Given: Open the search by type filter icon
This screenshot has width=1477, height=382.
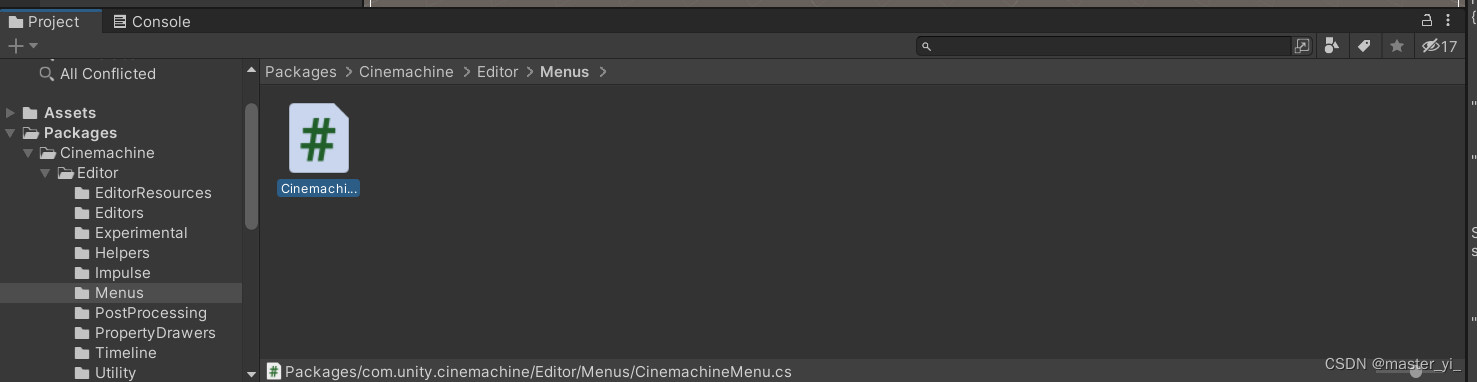Looking at the screenshot, I should [x=1331, y=46].
